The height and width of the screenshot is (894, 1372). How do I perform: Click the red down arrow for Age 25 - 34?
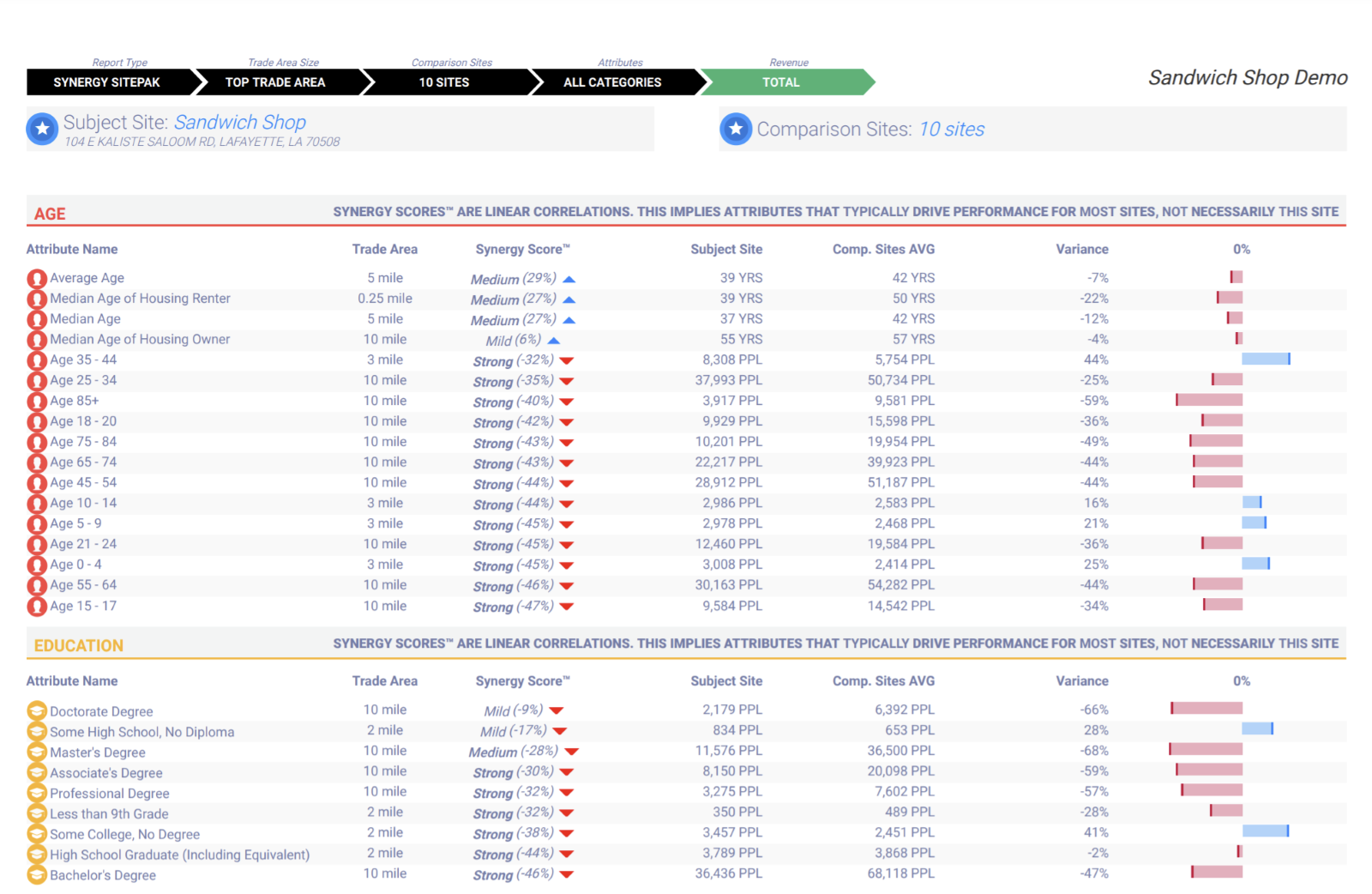coord(567,381)
